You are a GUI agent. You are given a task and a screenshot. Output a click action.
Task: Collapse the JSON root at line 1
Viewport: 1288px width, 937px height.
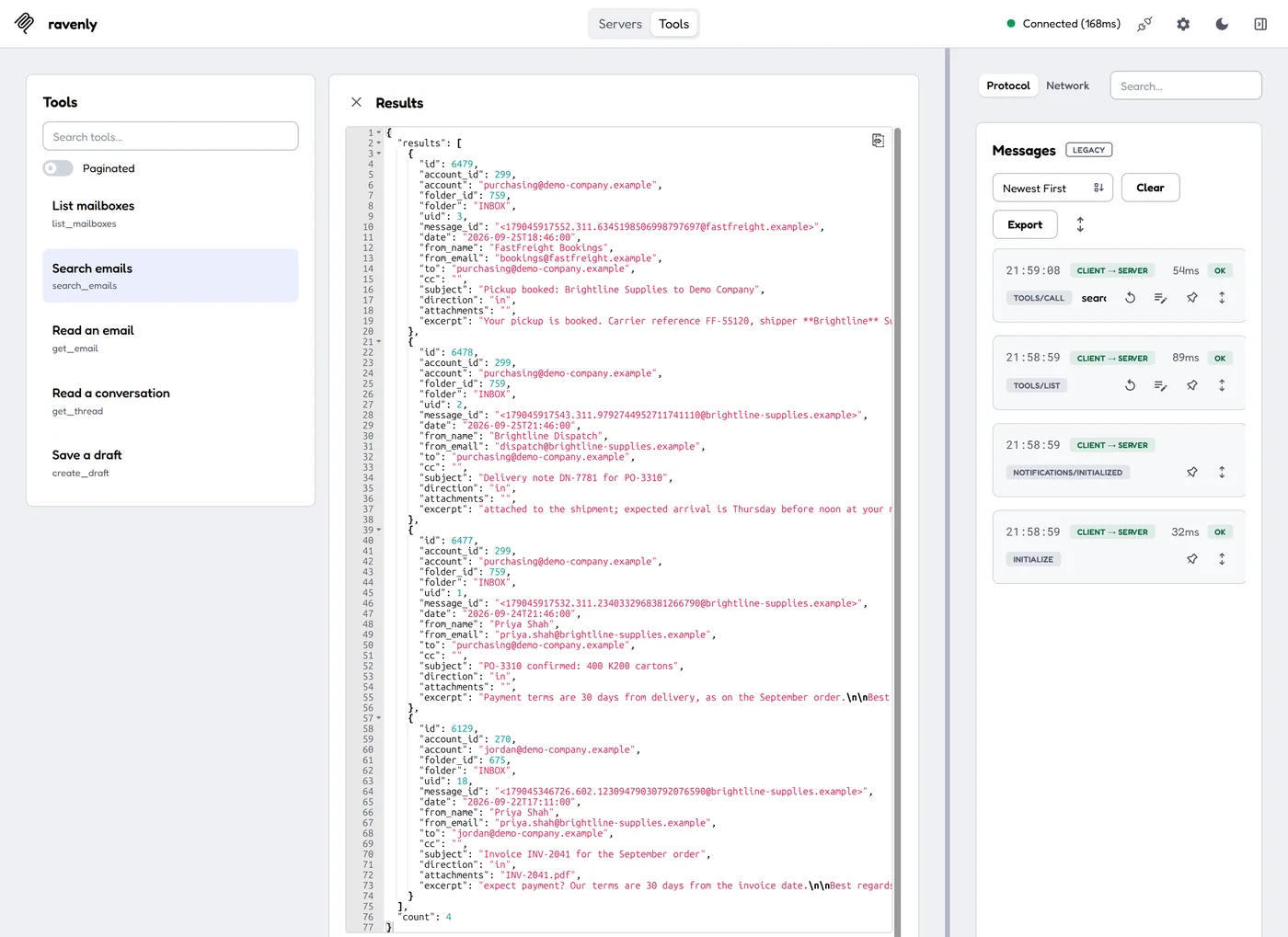[378, 132]
